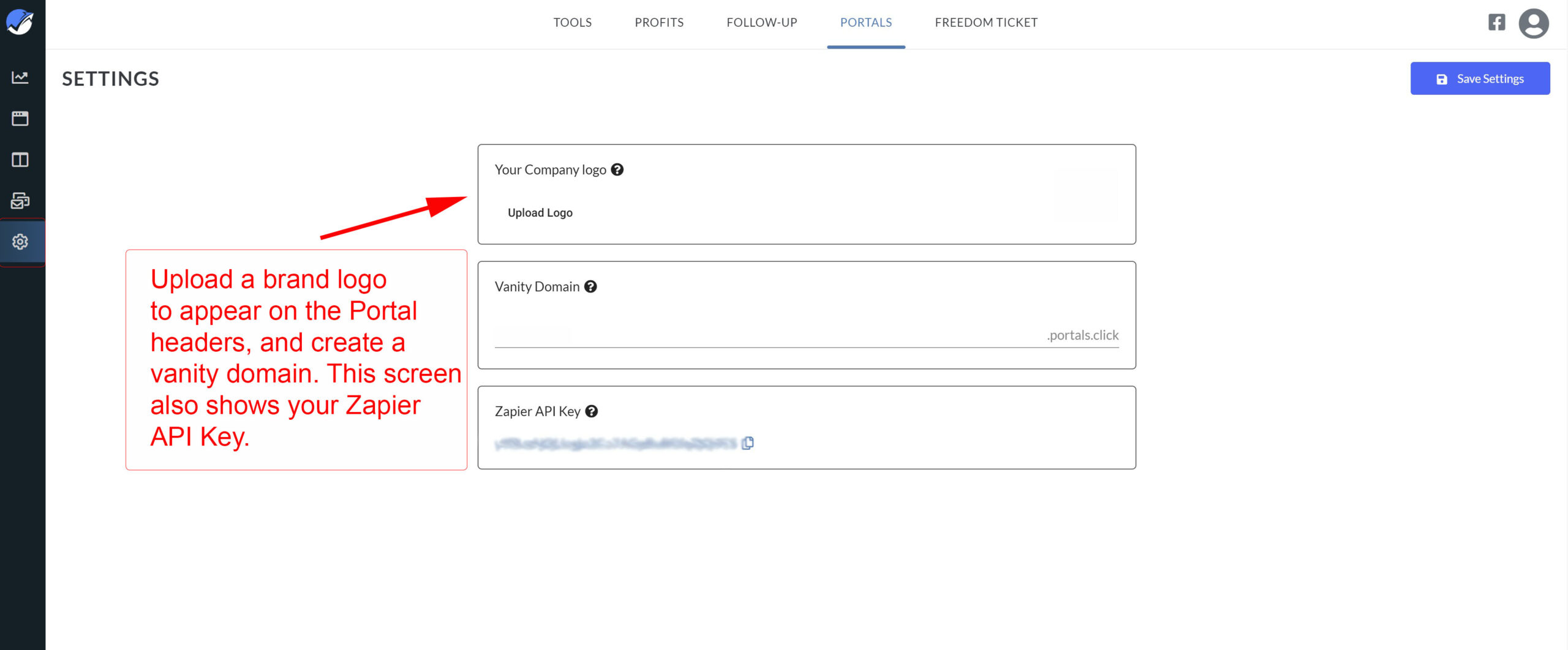Click the help icon beside Vanity Domain

coord(590,286)
